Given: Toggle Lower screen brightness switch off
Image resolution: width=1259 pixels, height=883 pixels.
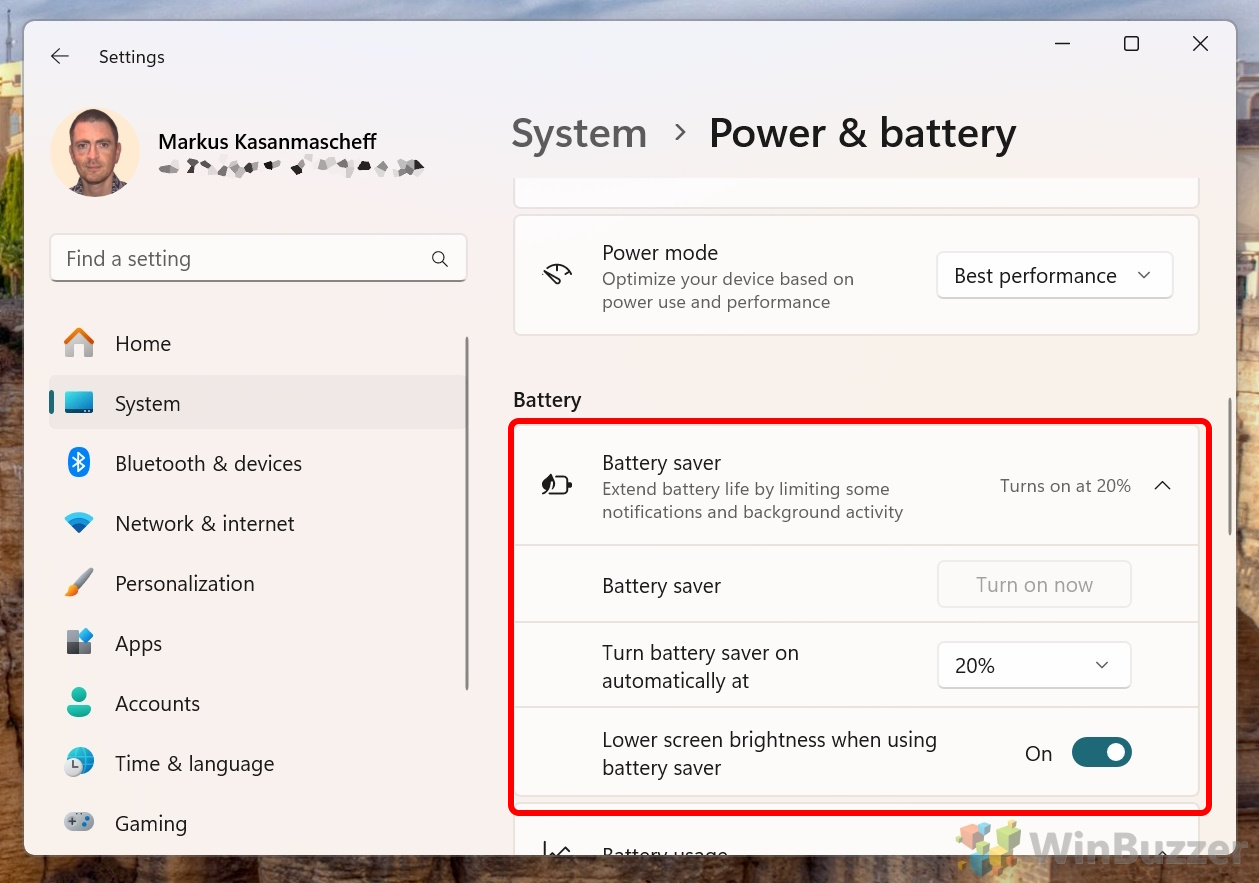Looking at the screenshot, I should pyautogui.click(x=1101, y=753).
